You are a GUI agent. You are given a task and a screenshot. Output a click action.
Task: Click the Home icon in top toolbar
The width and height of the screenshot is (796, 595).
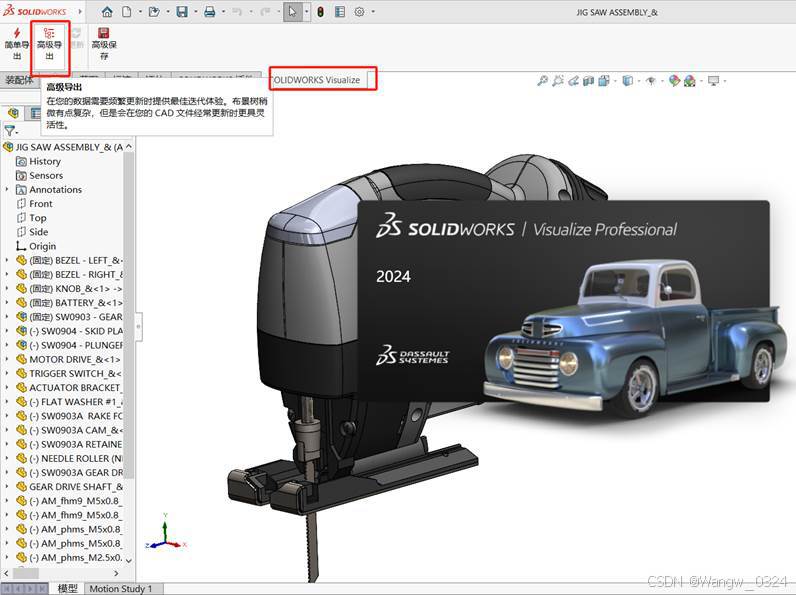pyautogui.click(x=107, y=12)
